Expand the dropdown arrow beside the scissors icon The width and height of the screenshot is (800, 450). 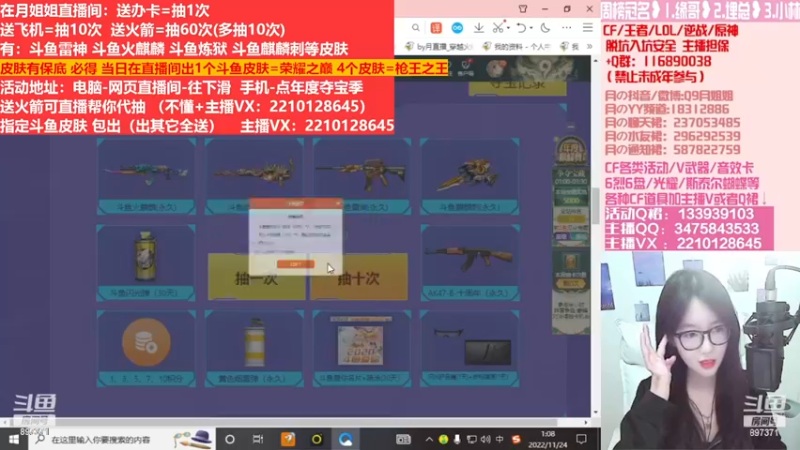coord(509,28)
